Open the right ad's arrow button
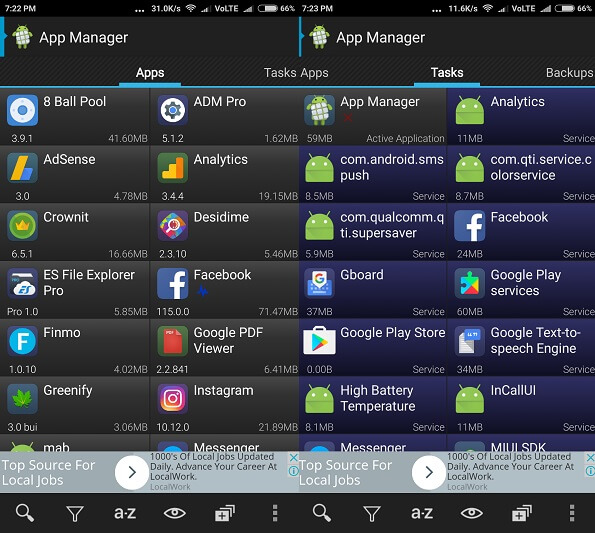The image size is (595, 533). coord(429,472)
